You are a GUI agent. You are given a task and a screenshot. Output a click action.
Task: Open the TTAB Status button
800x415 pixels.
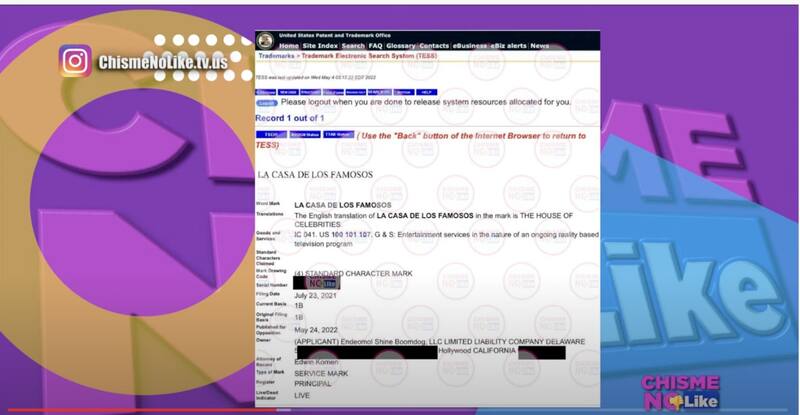338,134
